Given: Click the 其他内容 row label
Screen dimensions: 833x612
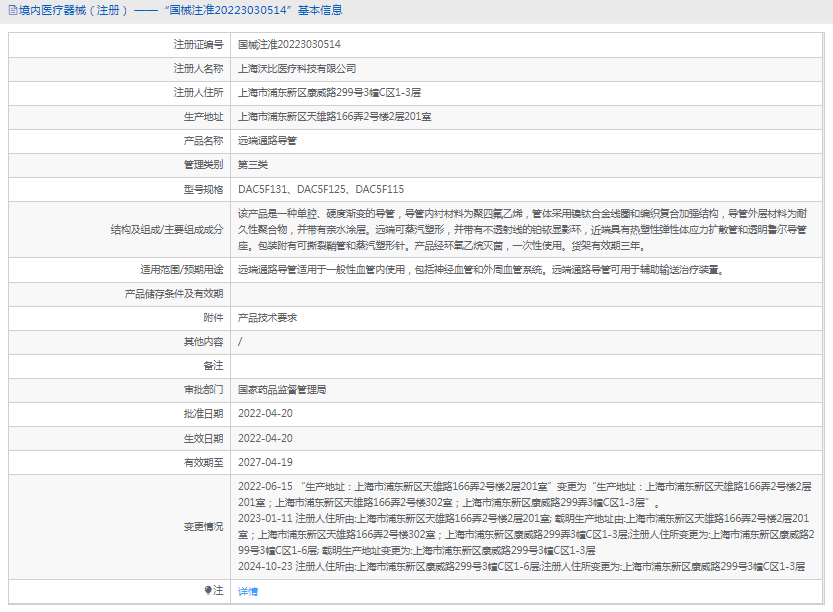Looking at the screenshot, I should click(203, 342).
